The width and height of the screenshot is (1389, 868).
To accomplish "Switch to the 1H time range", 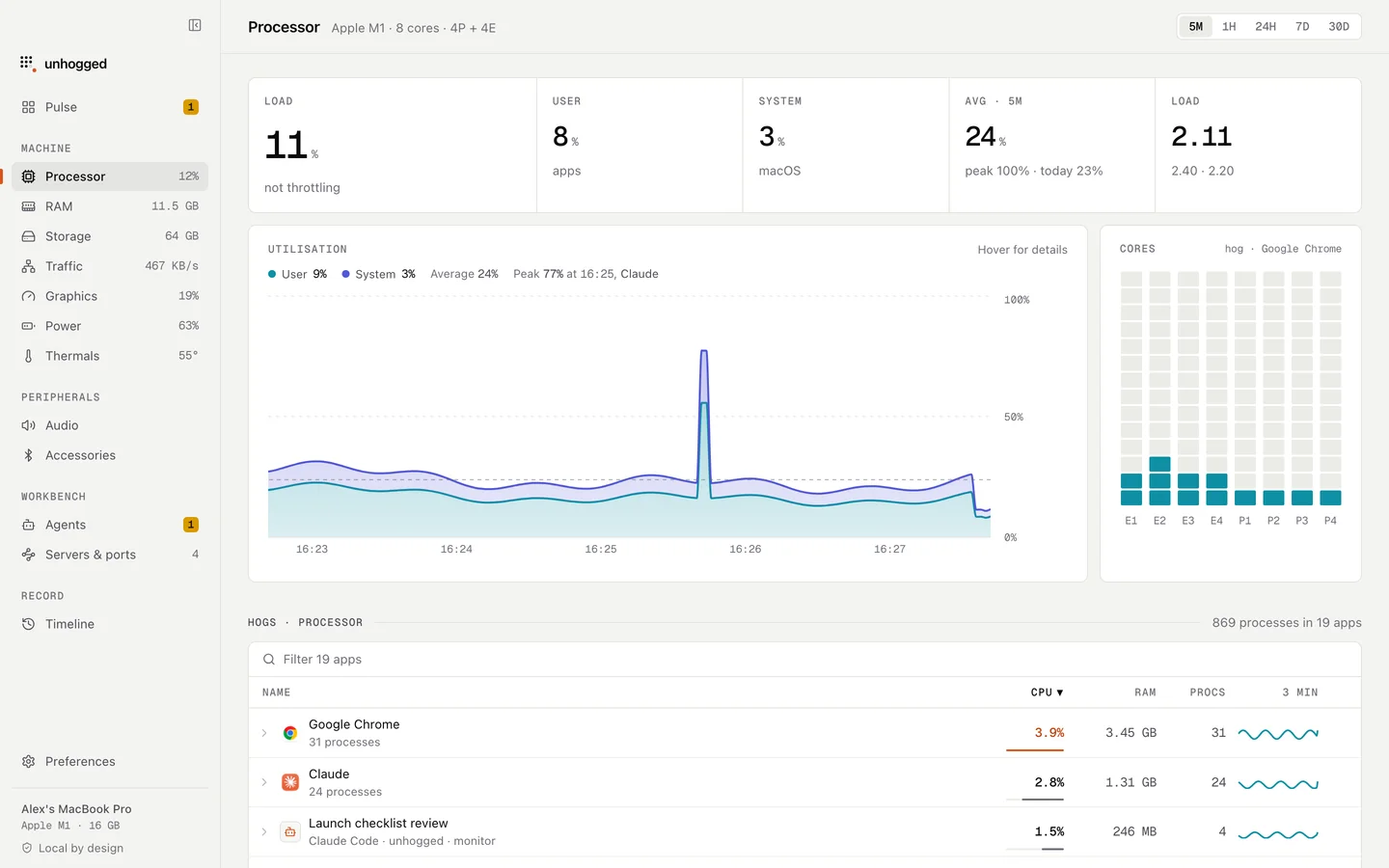I will pos(1229,27).
